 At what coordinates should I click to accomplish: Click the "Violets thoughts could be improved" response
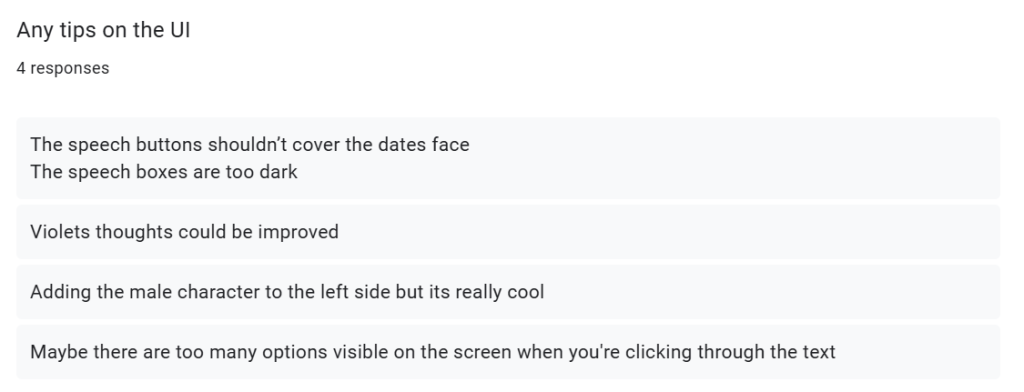coord(184,232)
